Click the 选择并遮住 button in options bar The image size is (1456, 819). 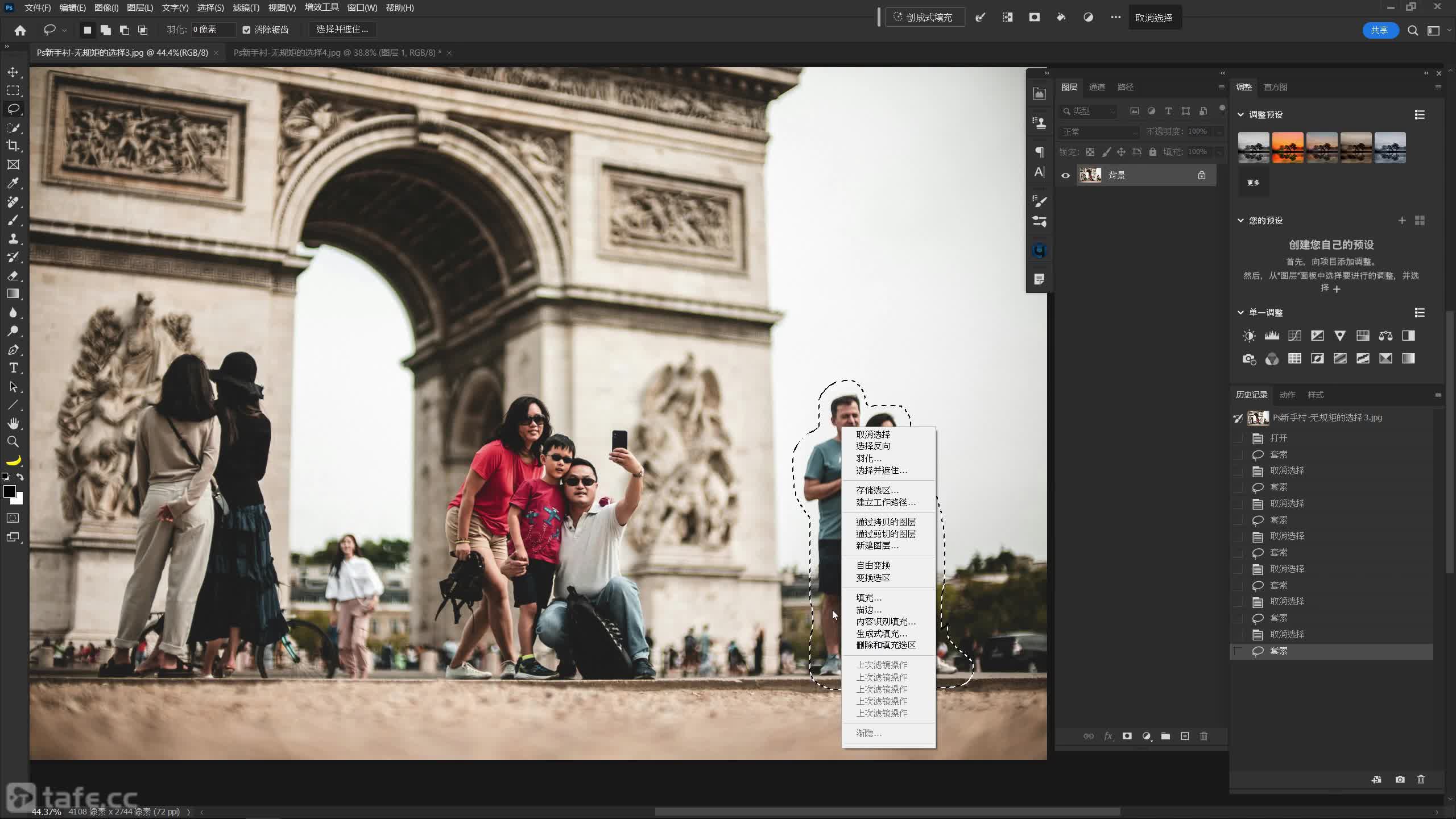click(342, 29)
